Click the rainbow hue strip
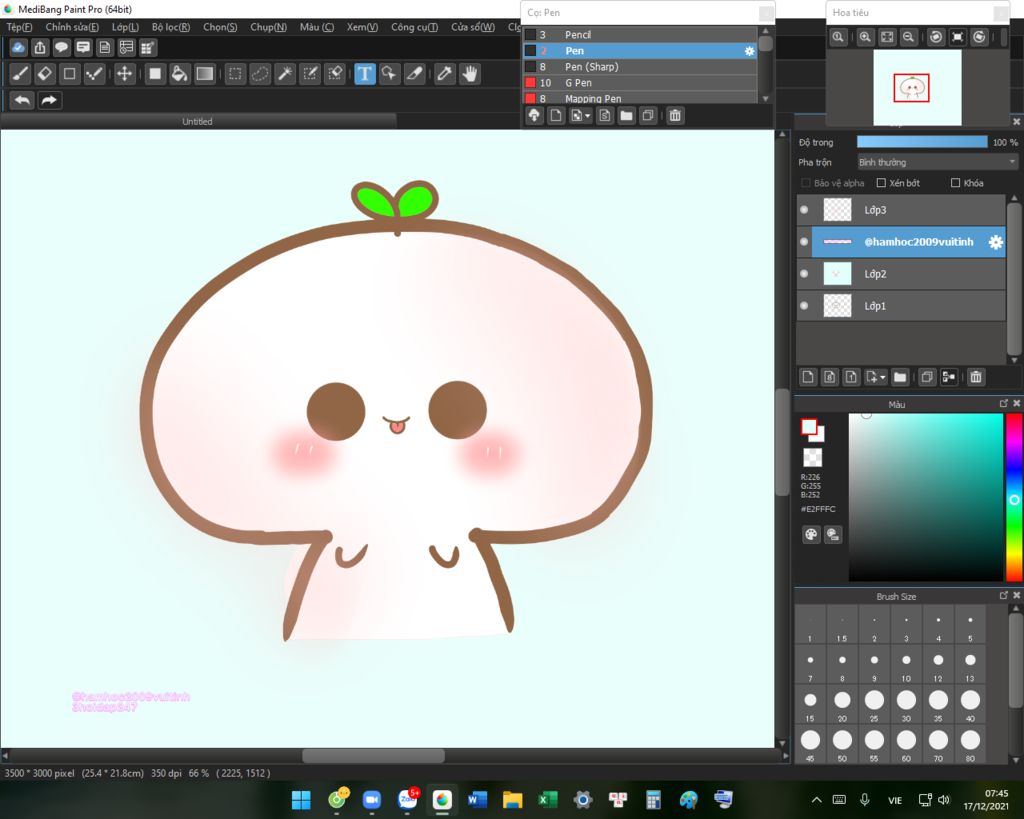This screenshot has height=819, width=1024. coord(1014,497)
